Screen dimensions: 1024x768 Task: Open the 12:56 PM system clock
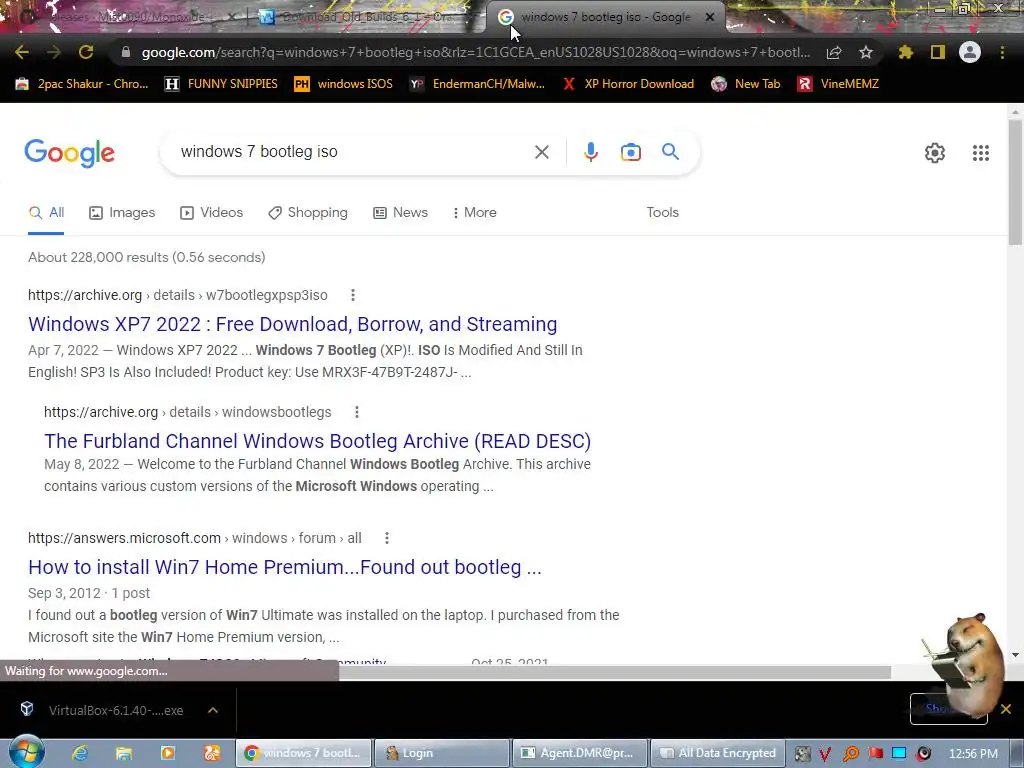pyautogui.click(x=973, y=754)
